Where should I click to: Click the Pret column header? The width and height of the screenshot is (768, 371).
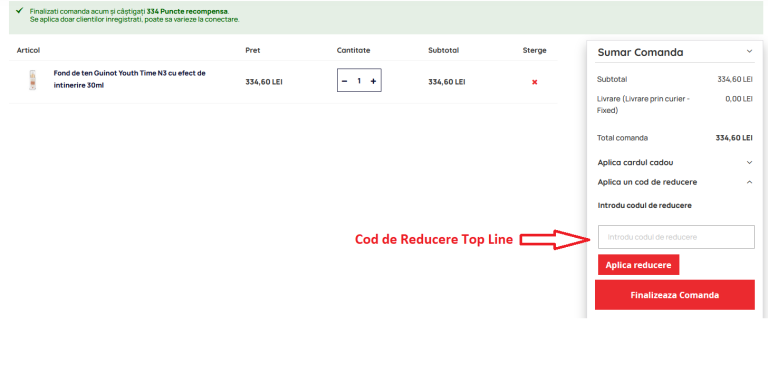point(253,50)
